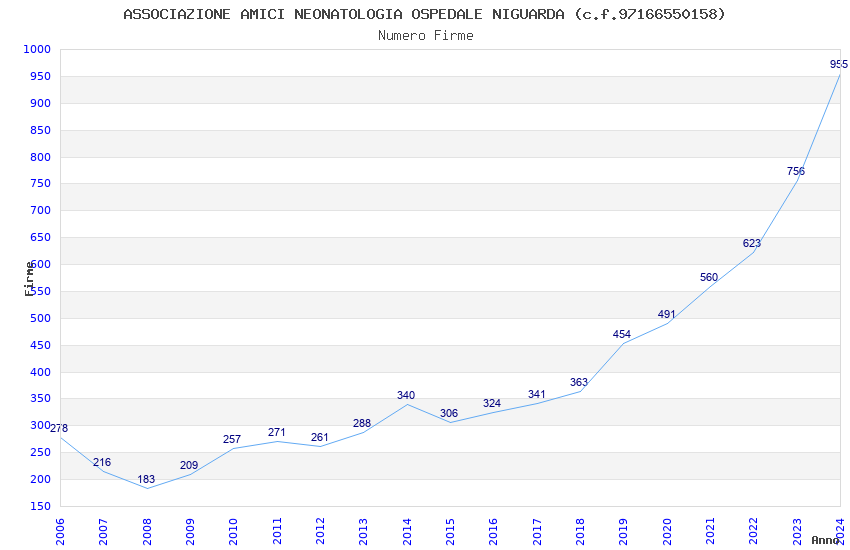The width and height of the screenshot is (850, 550).
Task: Select data label 278 for 2006
Action: 59,429
